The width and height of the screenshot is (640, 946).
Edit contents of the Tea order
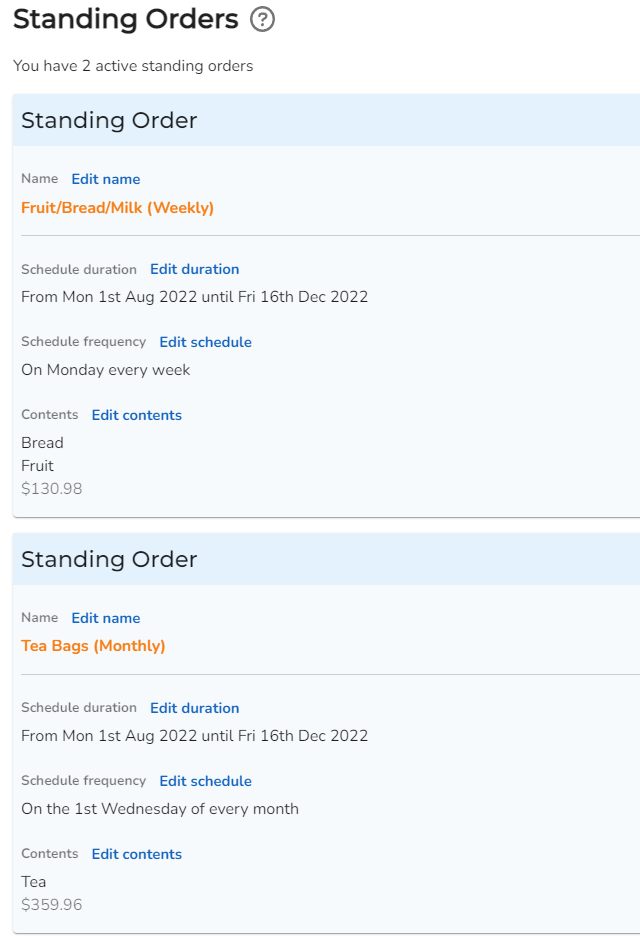(136, 854)
